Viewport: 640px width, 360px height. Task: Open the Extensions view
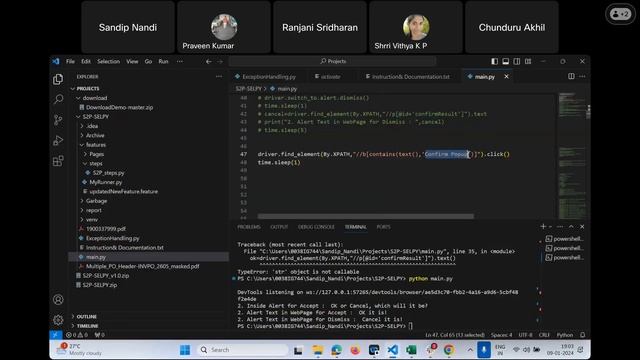pyautogui.click(x=58, y=161)
